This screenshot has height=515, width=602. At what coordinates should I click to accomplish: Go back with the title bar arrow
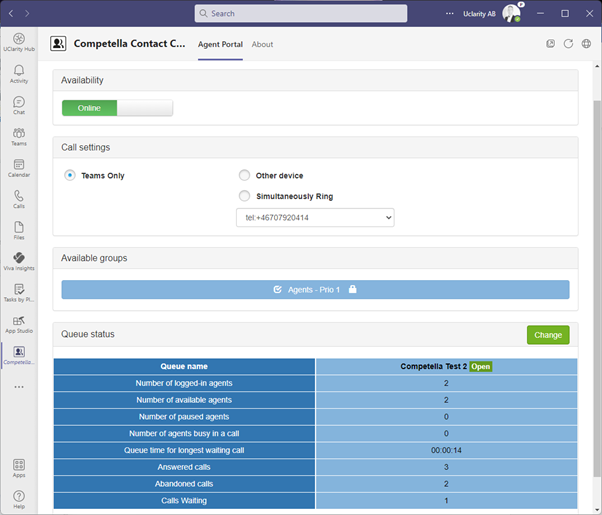tap(11, 13)
